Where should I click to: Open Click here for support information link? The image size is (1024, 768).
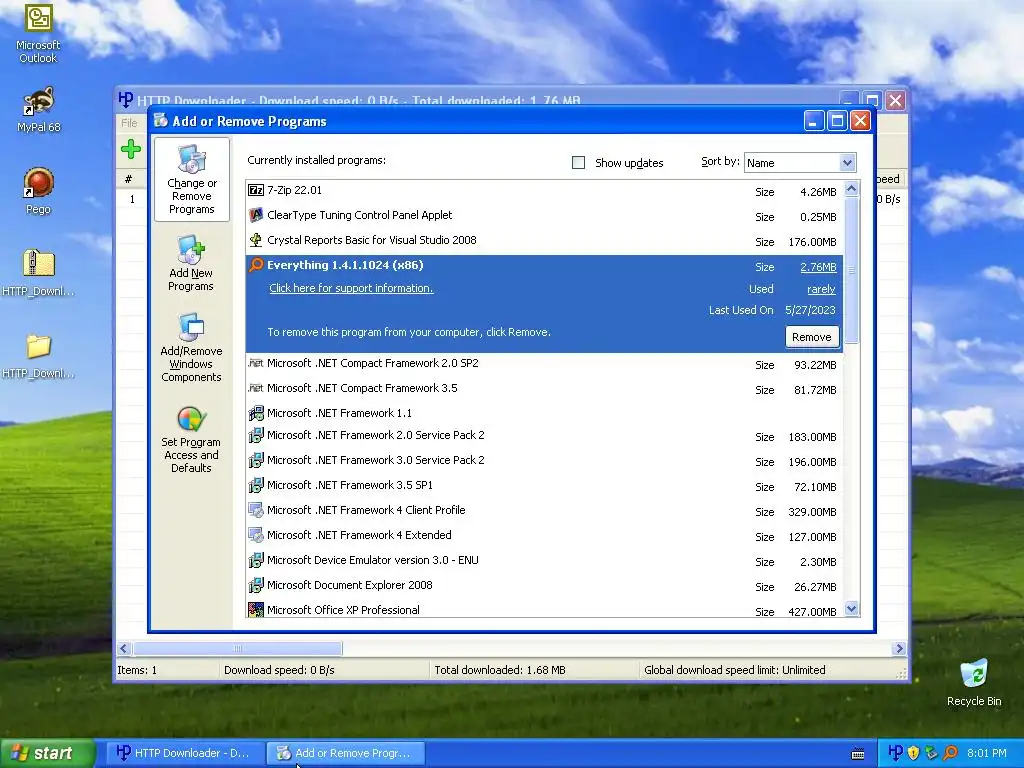click(351, 288)
